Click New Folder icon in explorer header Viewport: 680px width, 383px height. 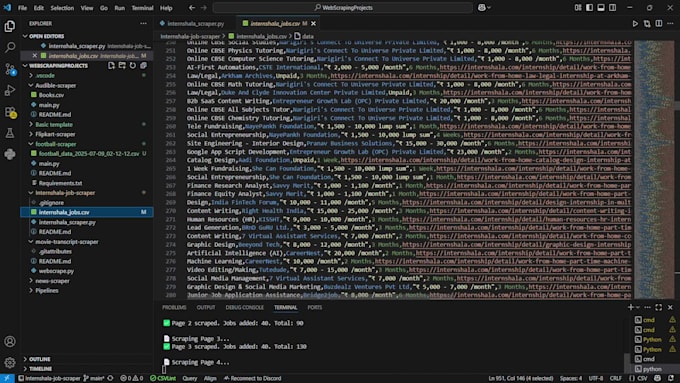tap(122, 65)
